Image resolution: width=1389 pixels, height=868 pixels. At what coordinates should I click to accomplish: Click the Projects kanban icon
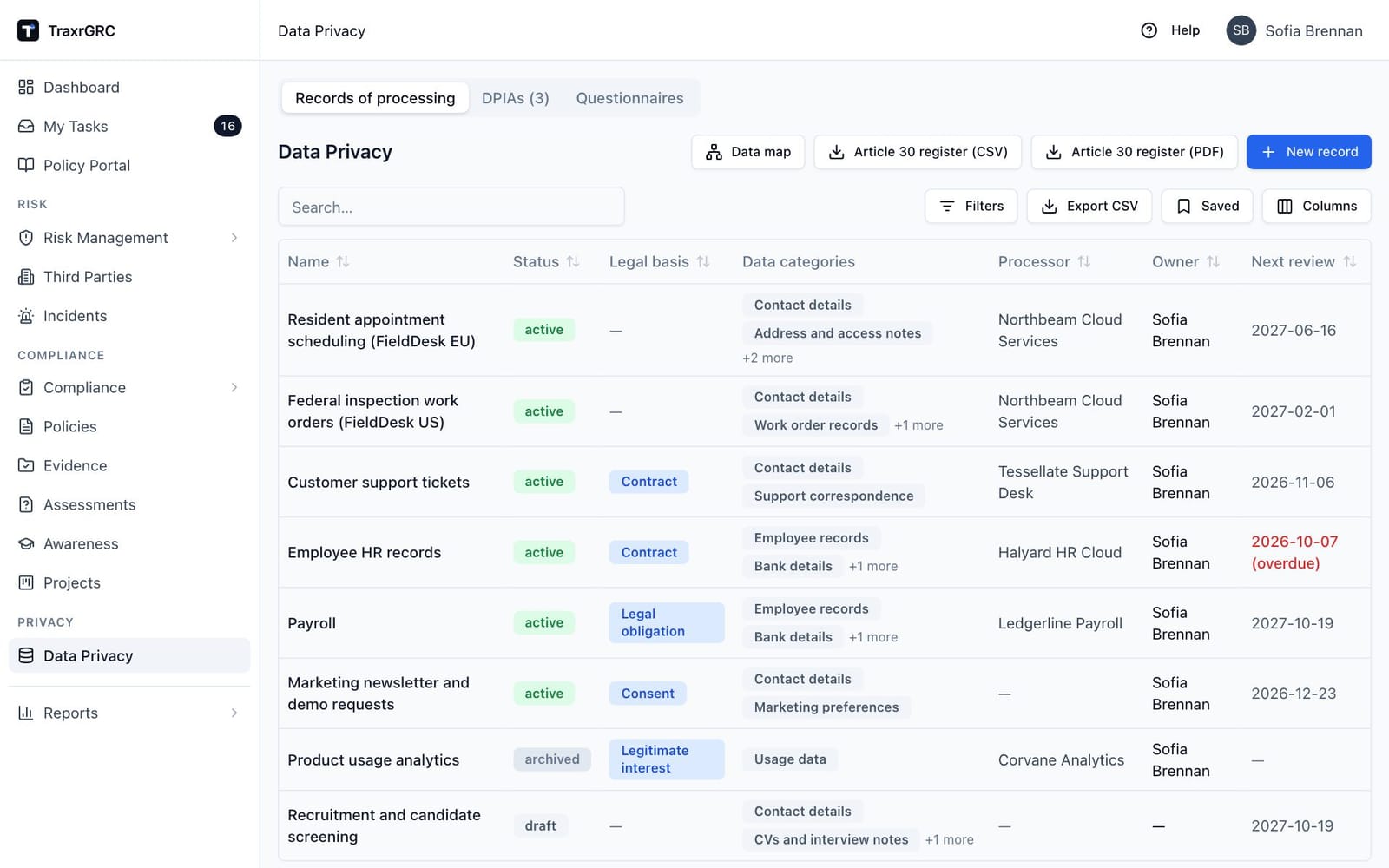pos(26,582)
